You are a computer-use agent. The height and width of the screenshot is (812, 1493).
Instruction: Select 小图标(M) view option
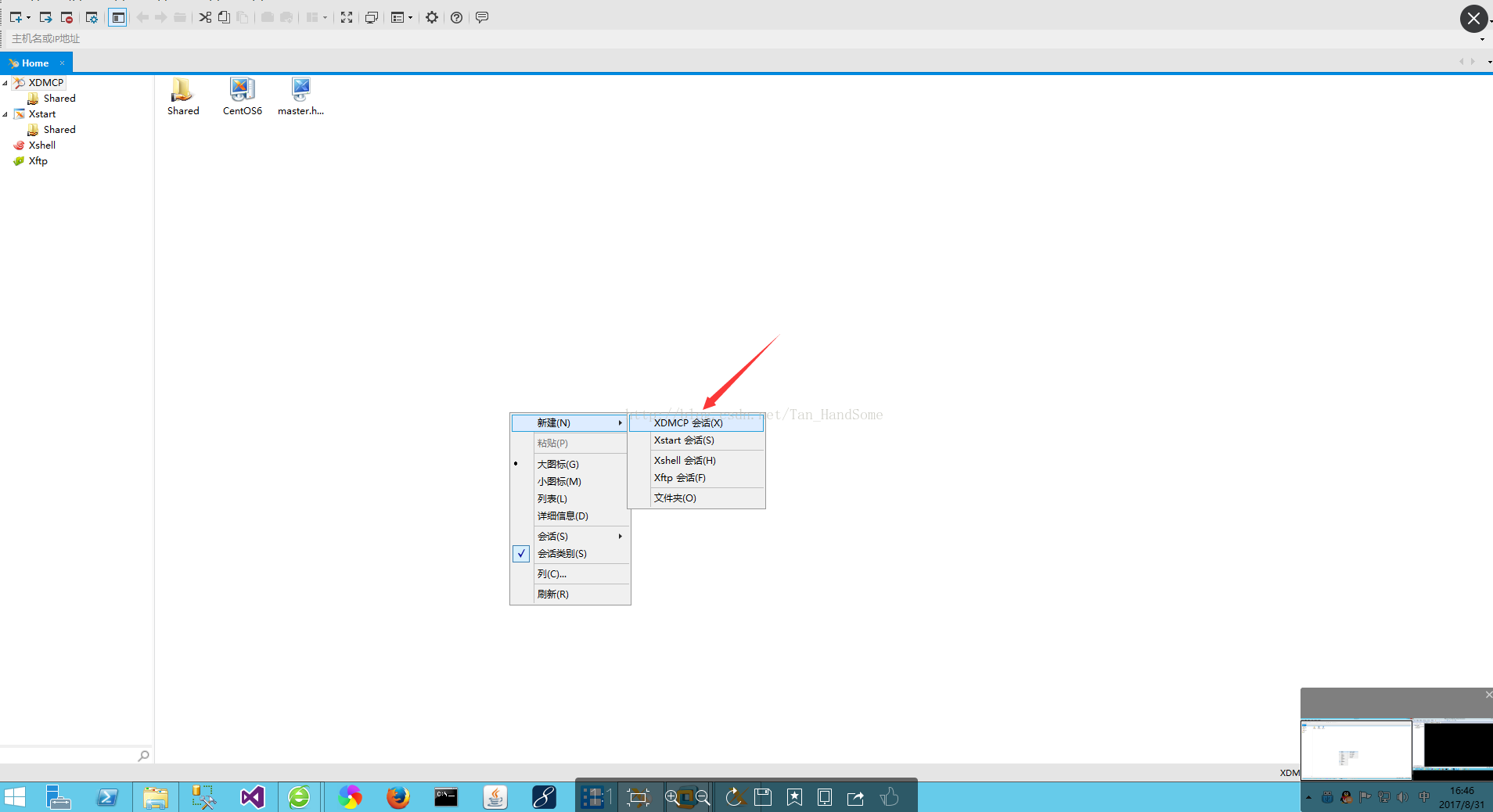tap(570, 481)
